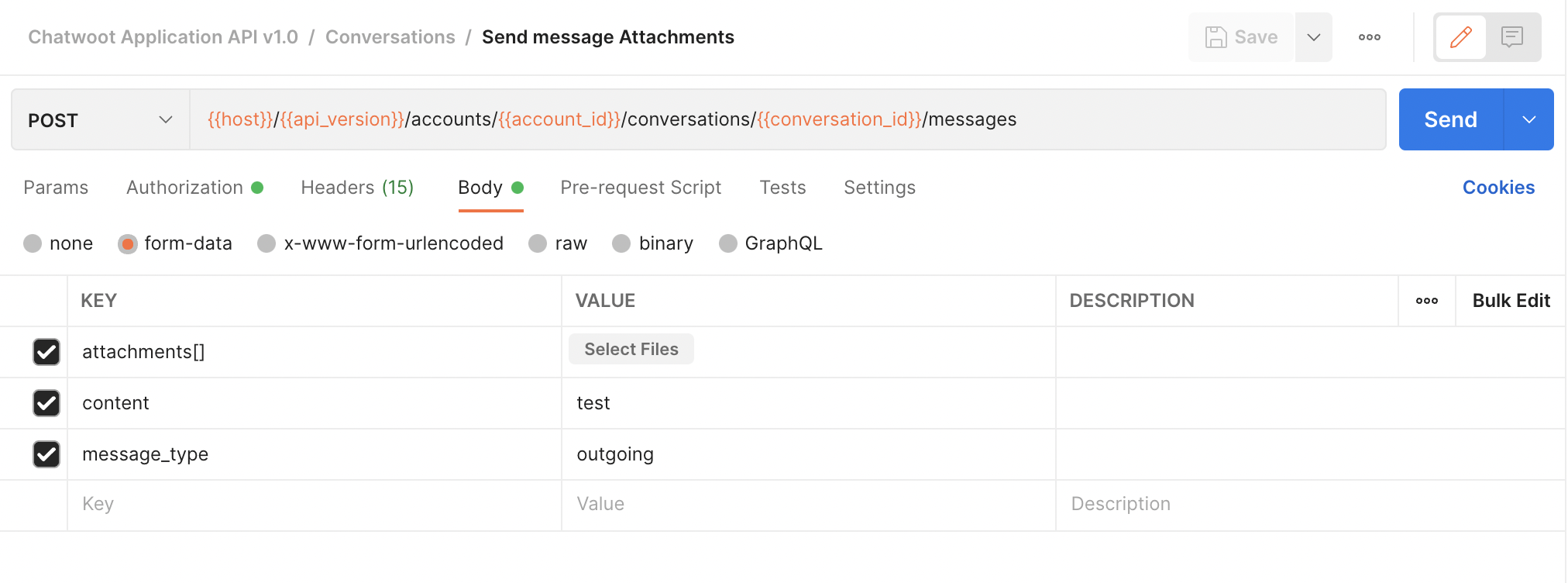This screenshot has height=583, width=1568.
Task: Open the Cookies manager
Action: click(x=1498, y=187)
